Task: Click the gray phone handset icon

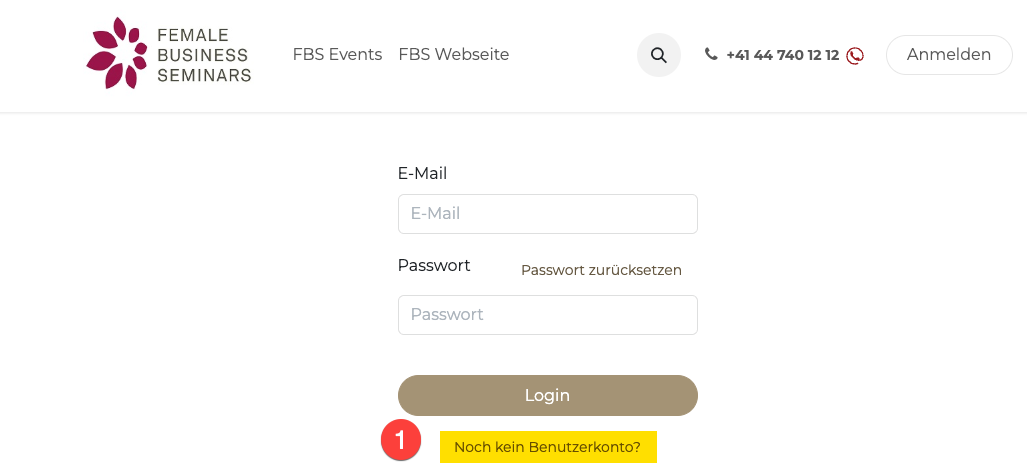Action: point(711,55)
